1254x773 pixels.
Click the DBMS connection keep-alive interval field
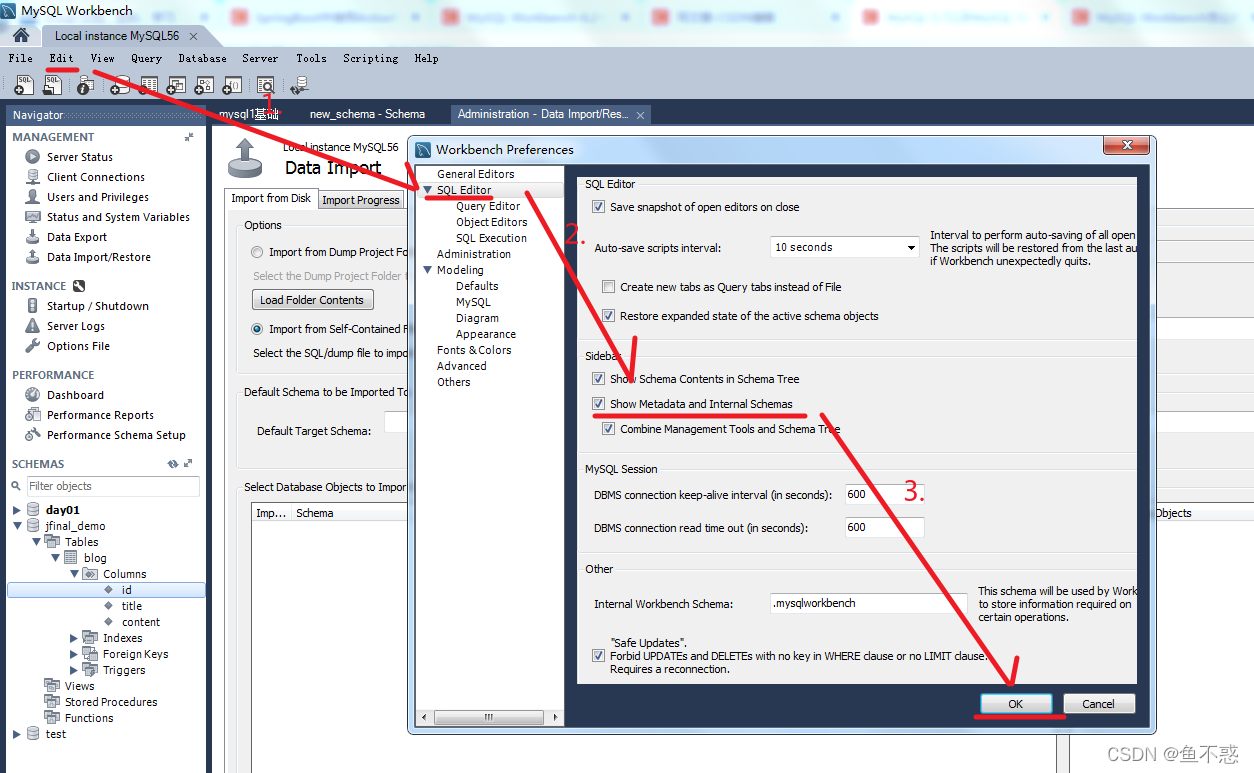pos(884,494)
